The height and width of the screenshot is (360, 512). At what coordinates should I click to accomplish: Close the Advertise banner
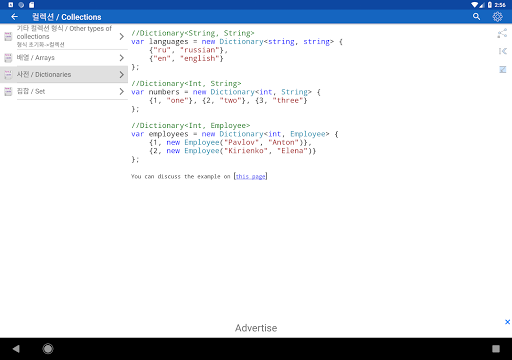pyautogui.click(x=507, y=322)
